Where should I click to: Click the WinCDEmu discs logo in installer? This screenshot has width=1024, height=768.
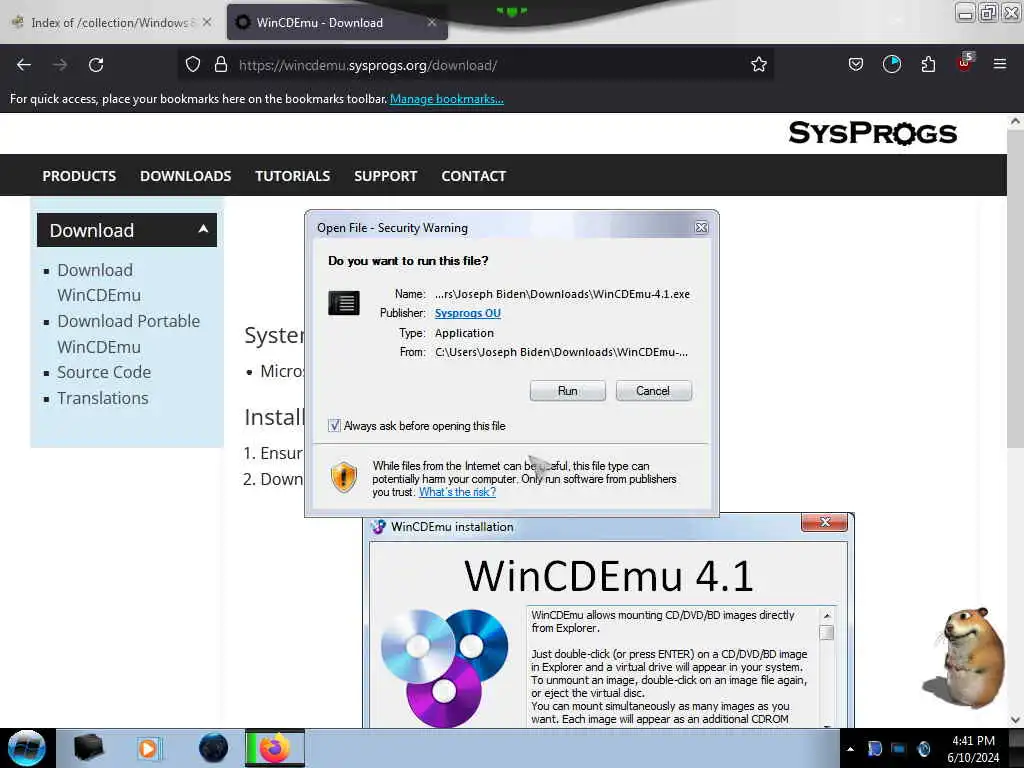(x=444, y=666)
